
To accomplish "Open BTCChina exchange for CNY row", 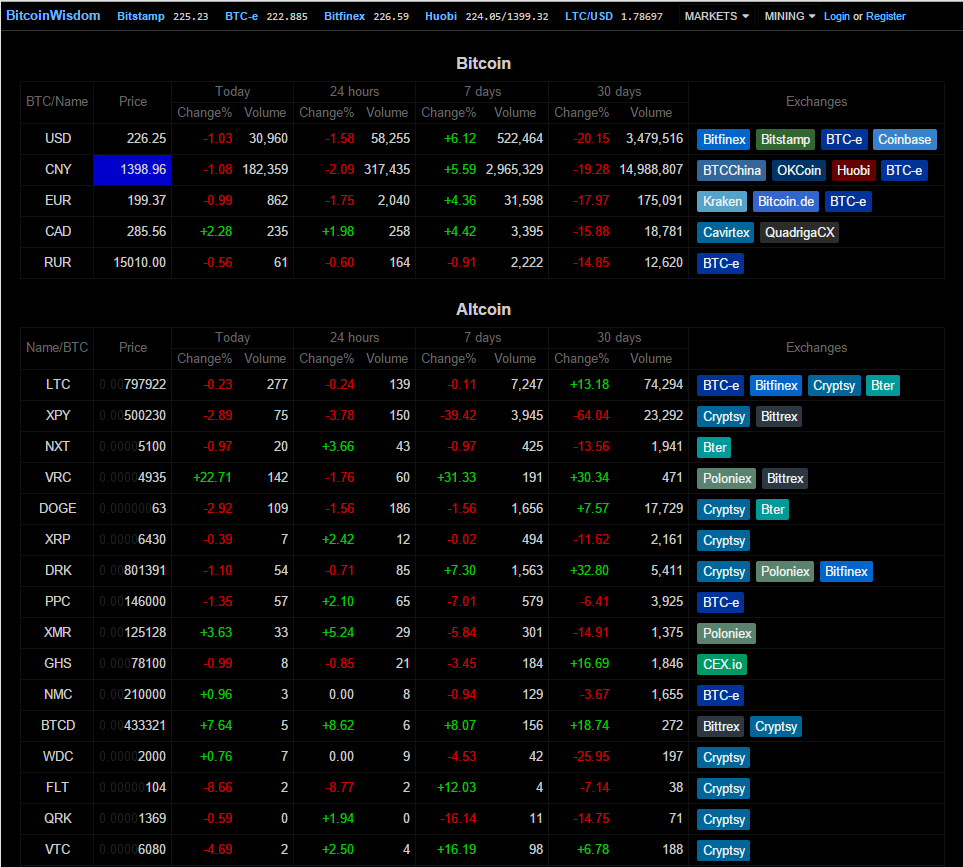I will [731, 170].
